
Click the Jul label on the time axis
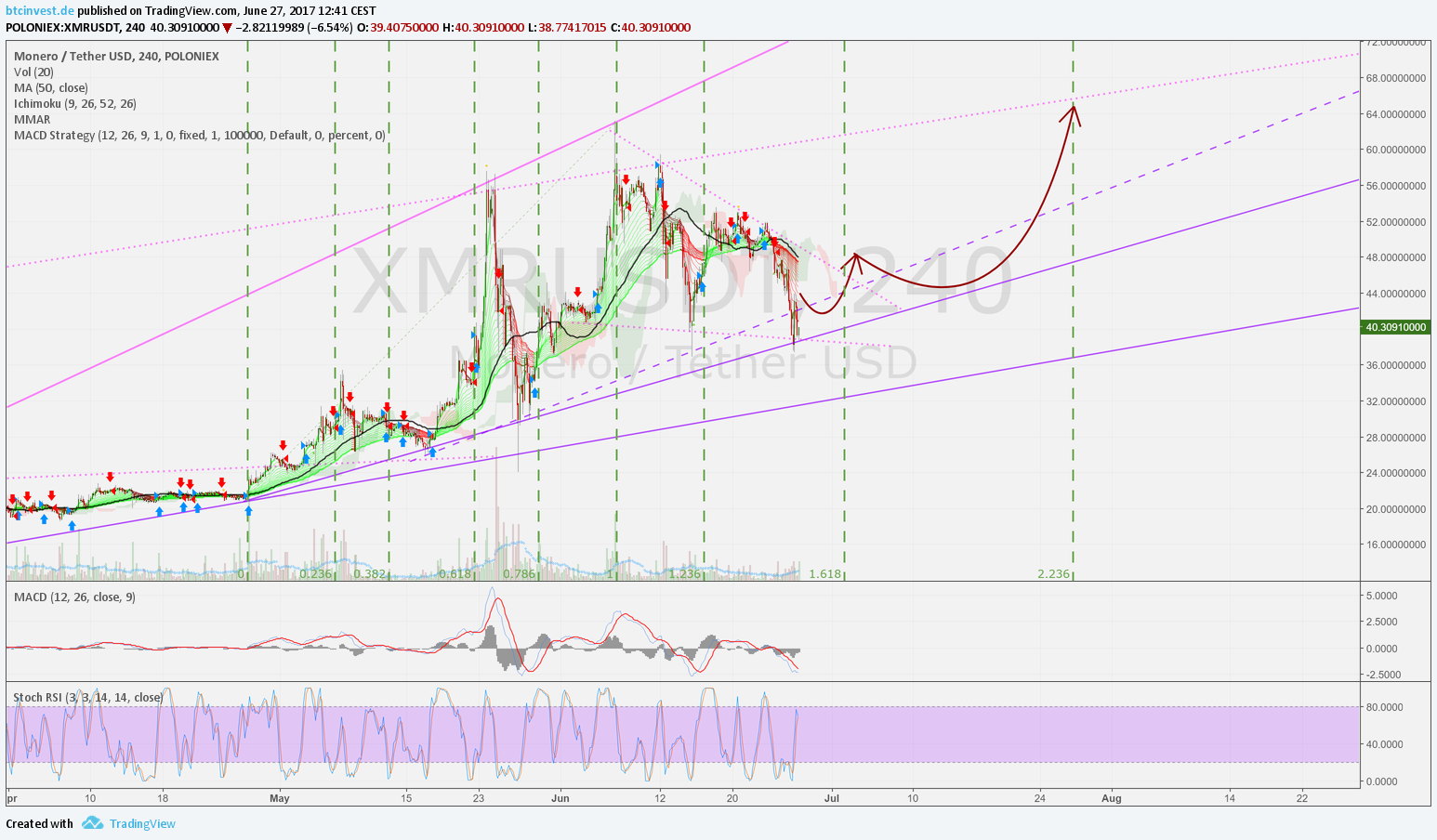coord(833,797)
